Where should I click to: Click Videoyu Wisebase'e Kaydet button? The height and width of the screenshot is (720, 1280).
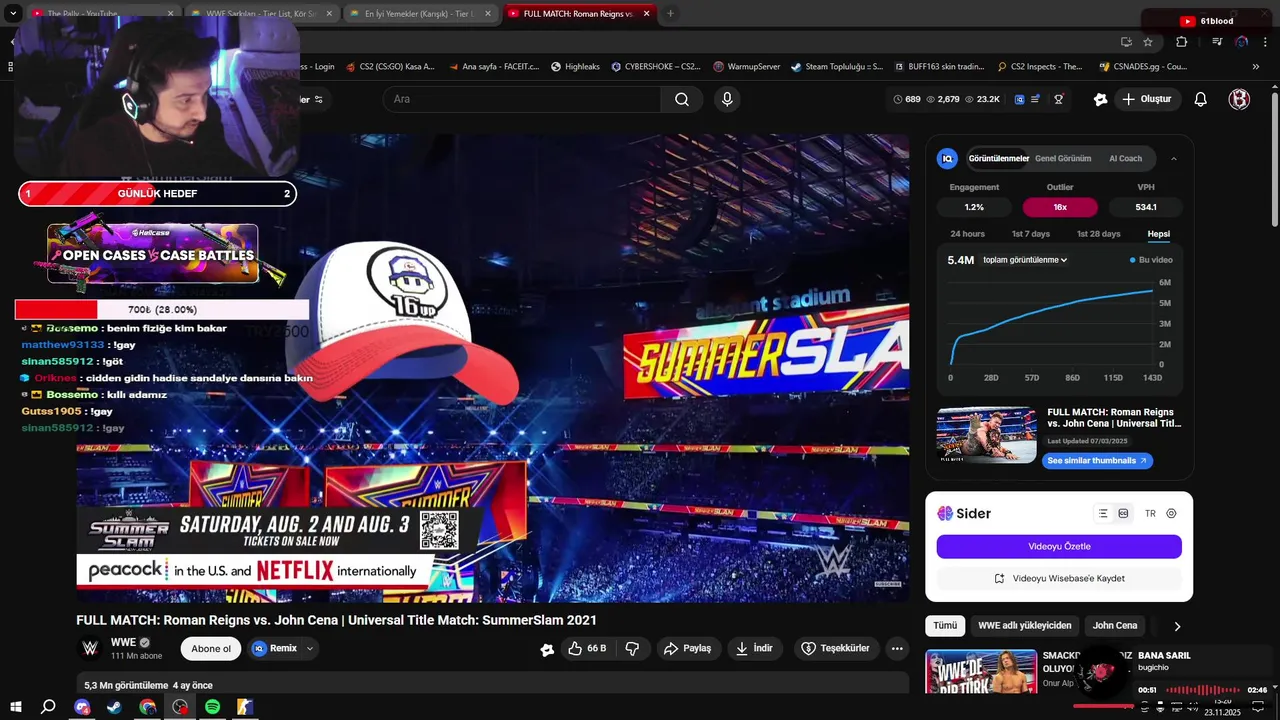click(1059, 578)
